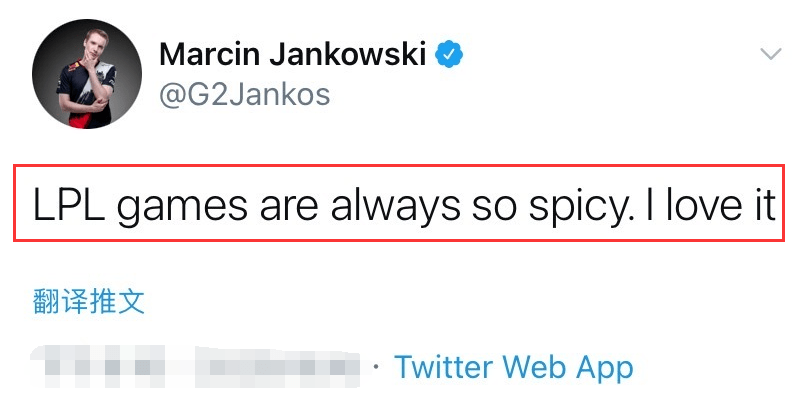
Task: Click the "I love it" phrase
Action: pyautogui.click(x=710, y=203)
